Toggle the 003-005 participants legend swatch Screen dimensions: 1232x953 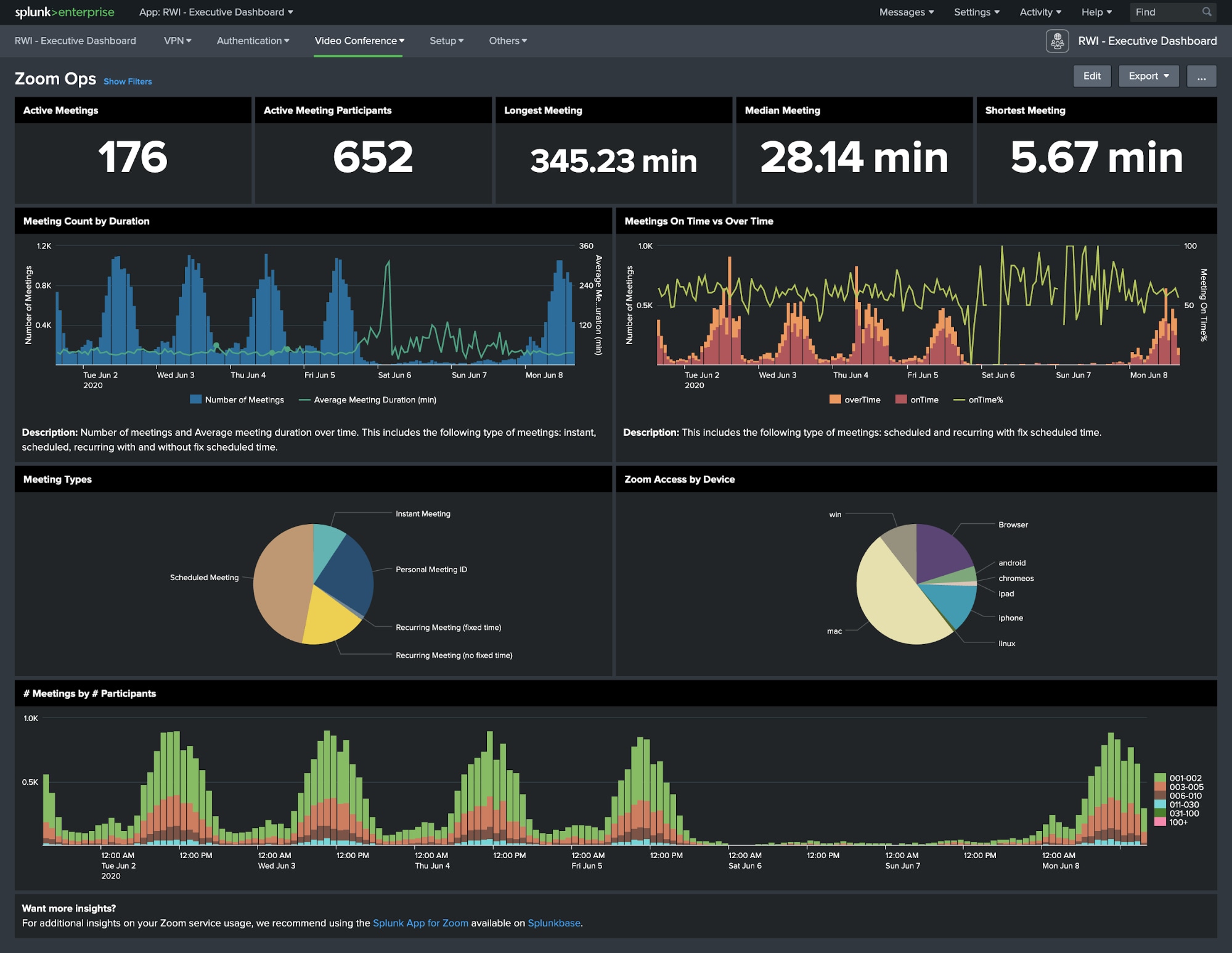coord(1160,787)
